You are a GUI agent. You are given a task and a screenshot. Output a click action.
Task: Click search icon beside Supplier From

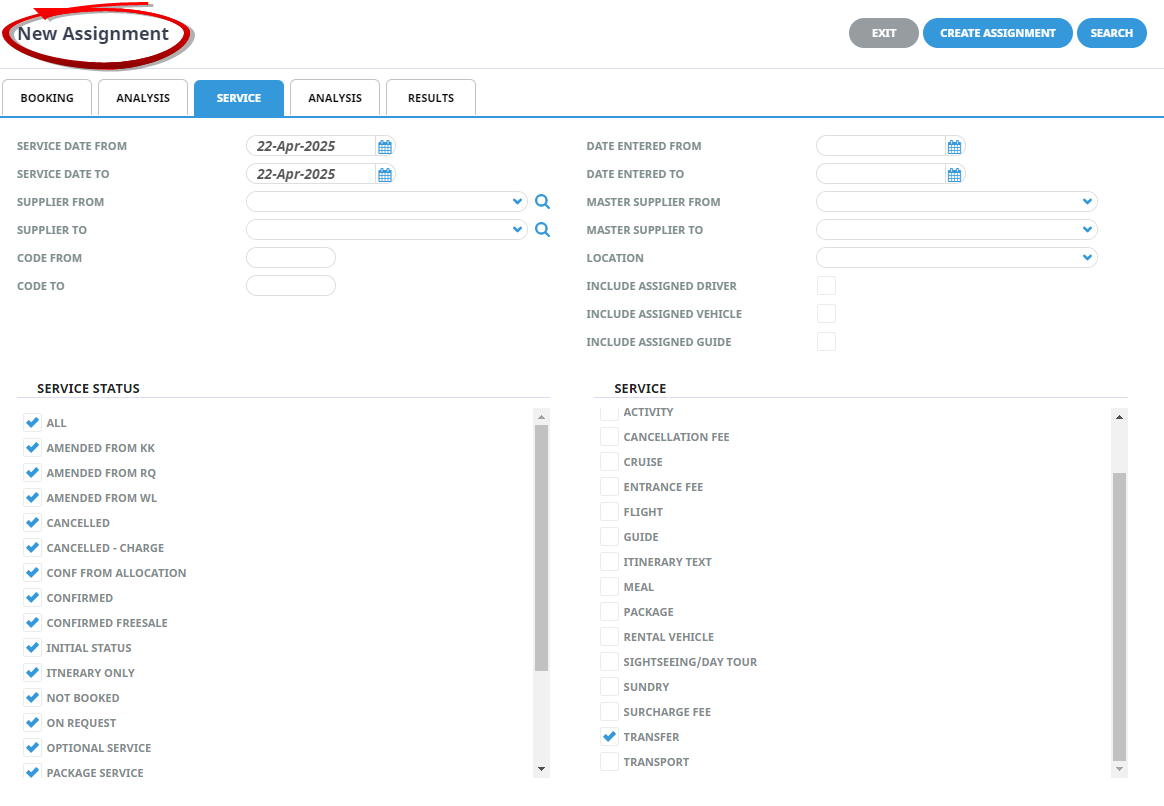tap(542, 202)
